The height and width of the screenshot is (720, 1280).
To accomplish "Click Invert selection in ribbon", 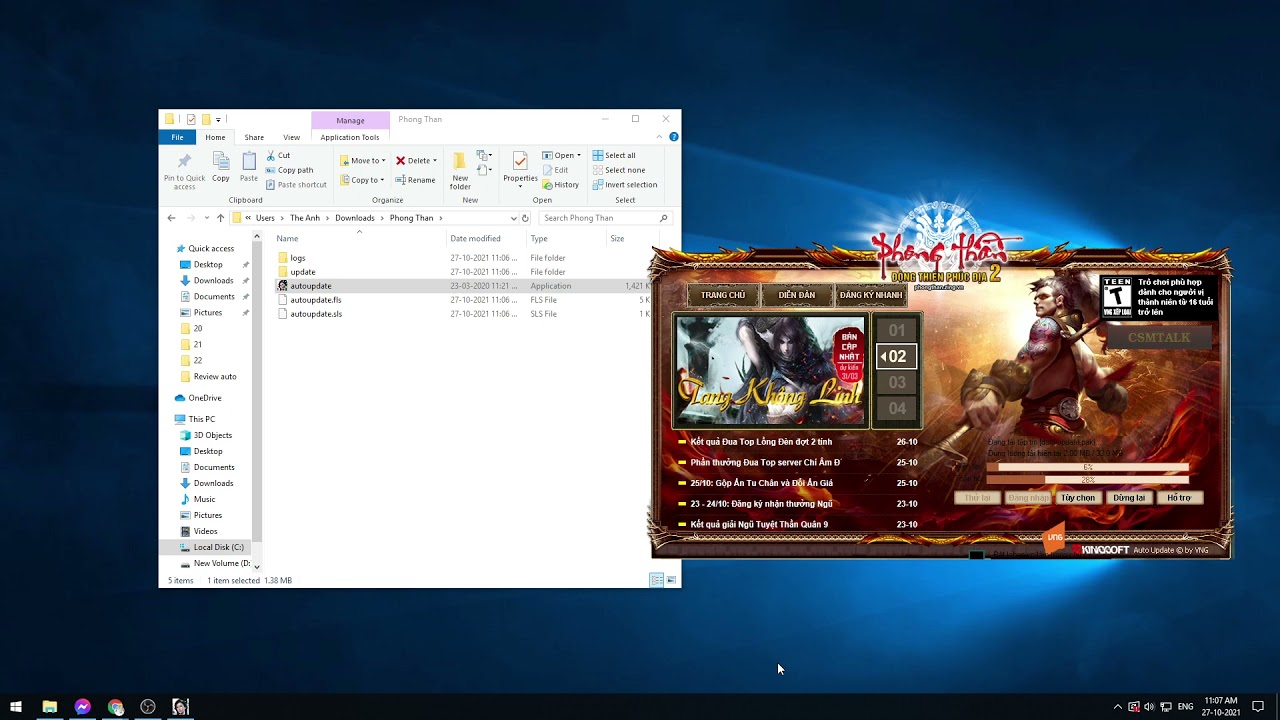I will coord(625,184).
